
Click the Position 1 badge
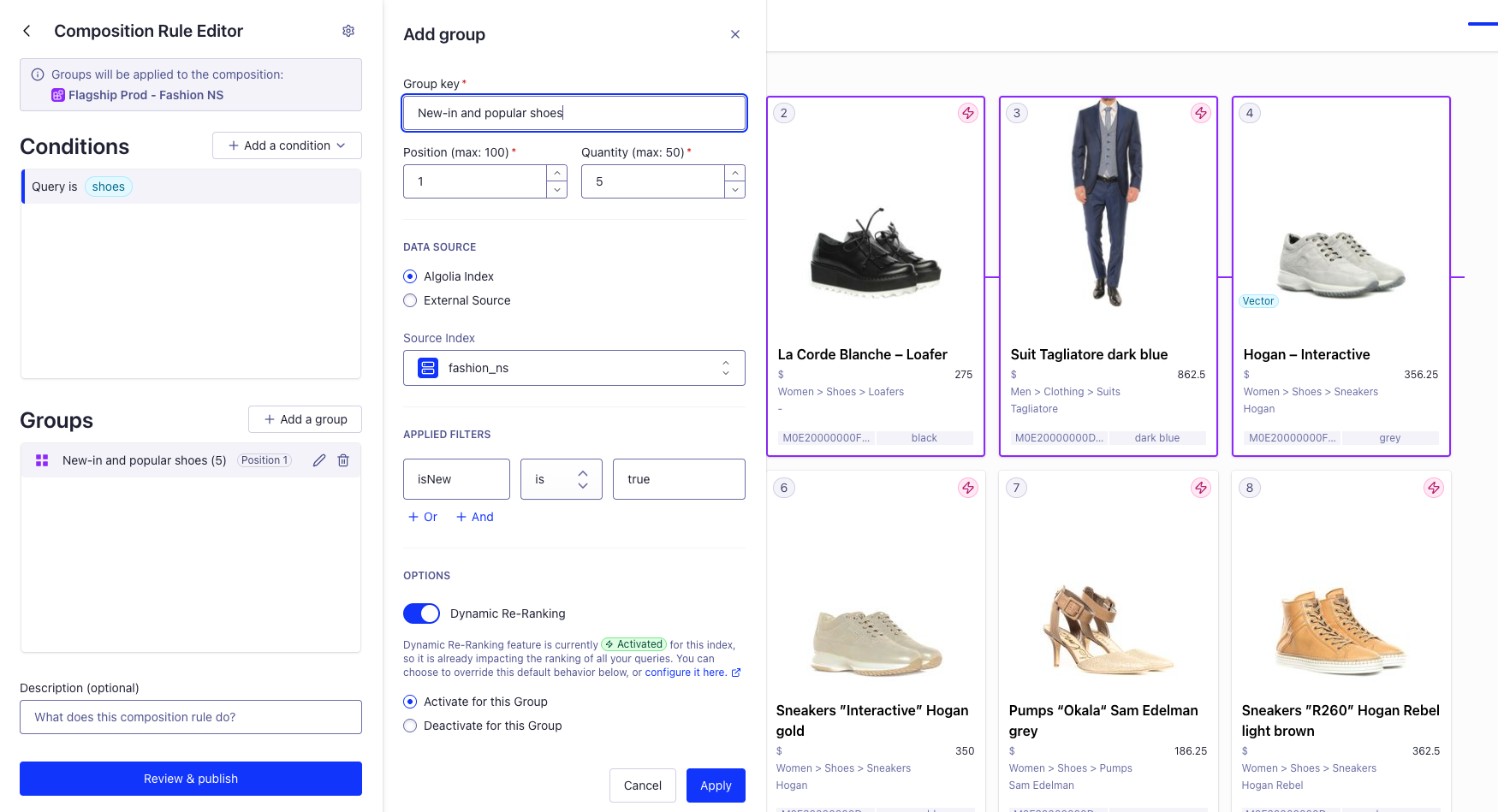pos(265,460)
